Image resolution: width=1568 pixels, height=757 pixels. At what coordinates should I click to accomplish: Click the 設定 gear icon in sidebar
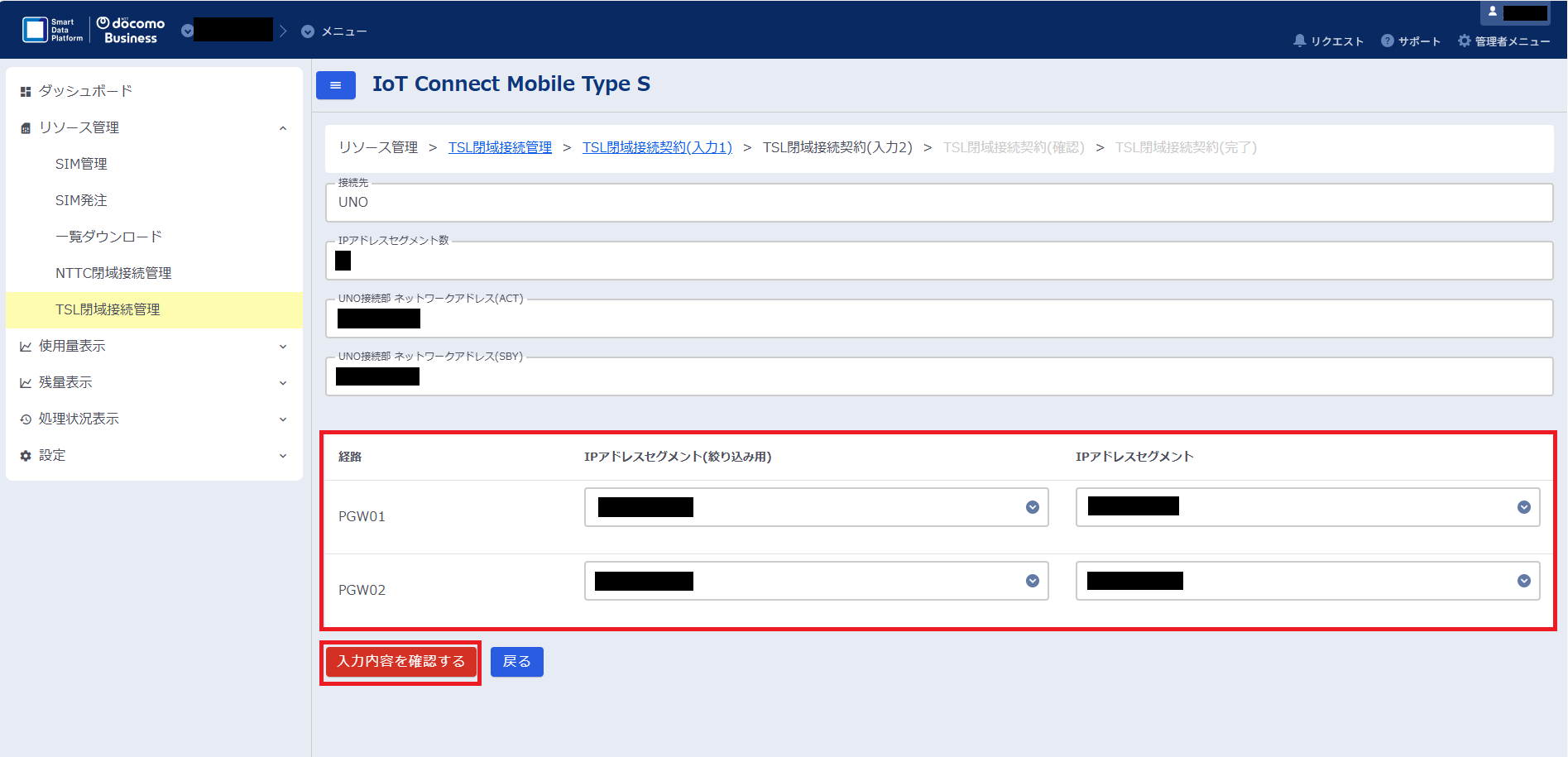click(26, 456)
